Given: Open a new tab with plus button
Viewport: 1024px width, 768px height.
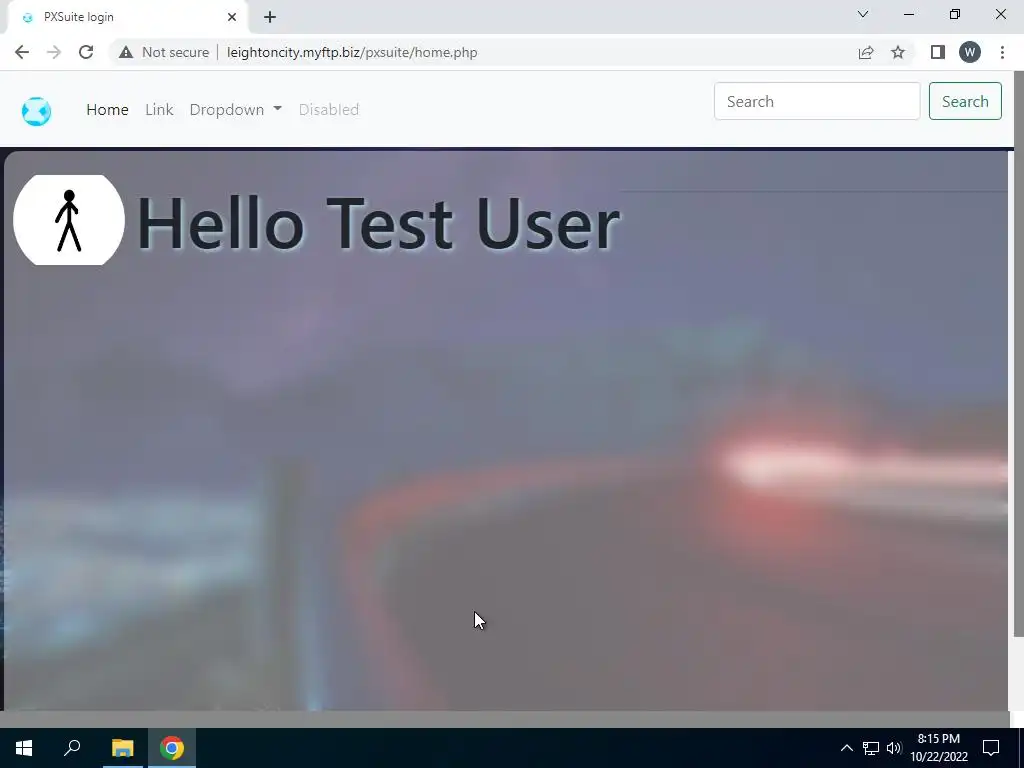Looking at the screenshot, I should tap(270, 17).
